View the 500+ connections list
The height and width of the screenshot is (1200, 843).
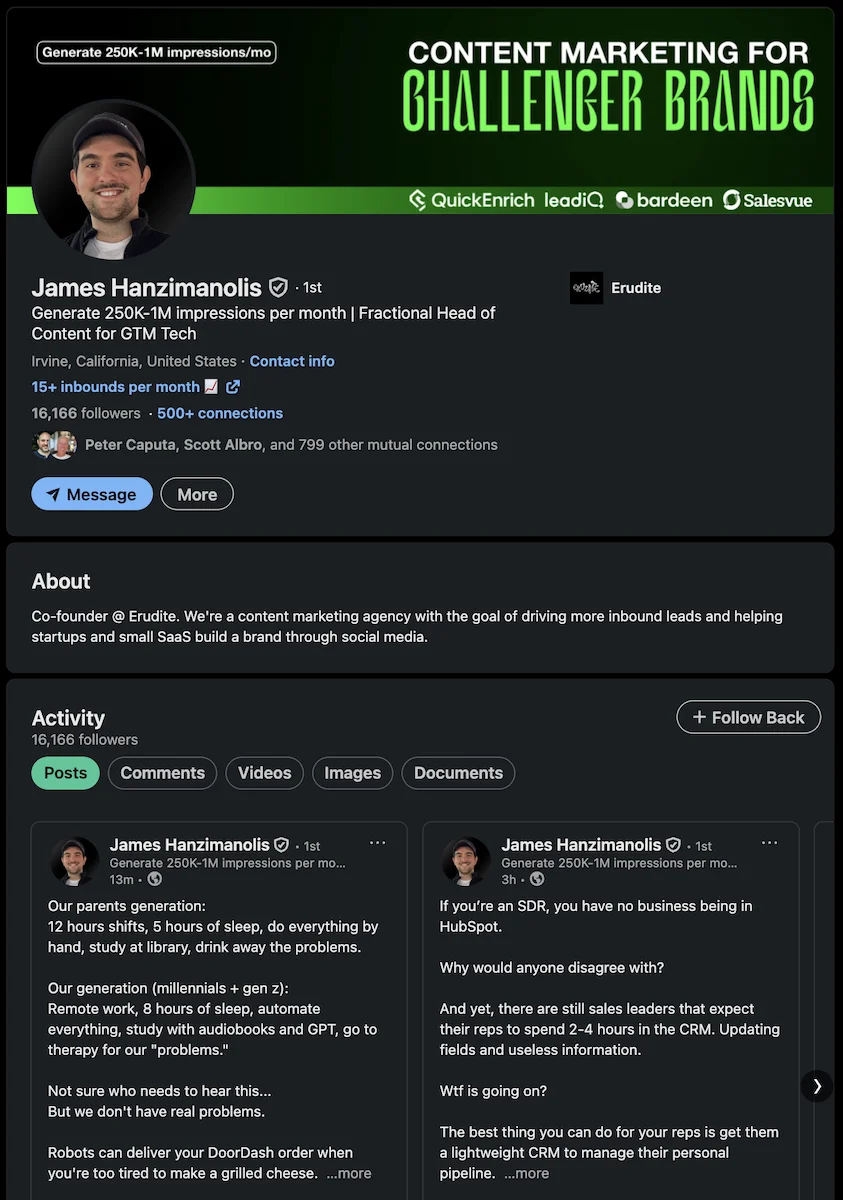coord(219,412)
